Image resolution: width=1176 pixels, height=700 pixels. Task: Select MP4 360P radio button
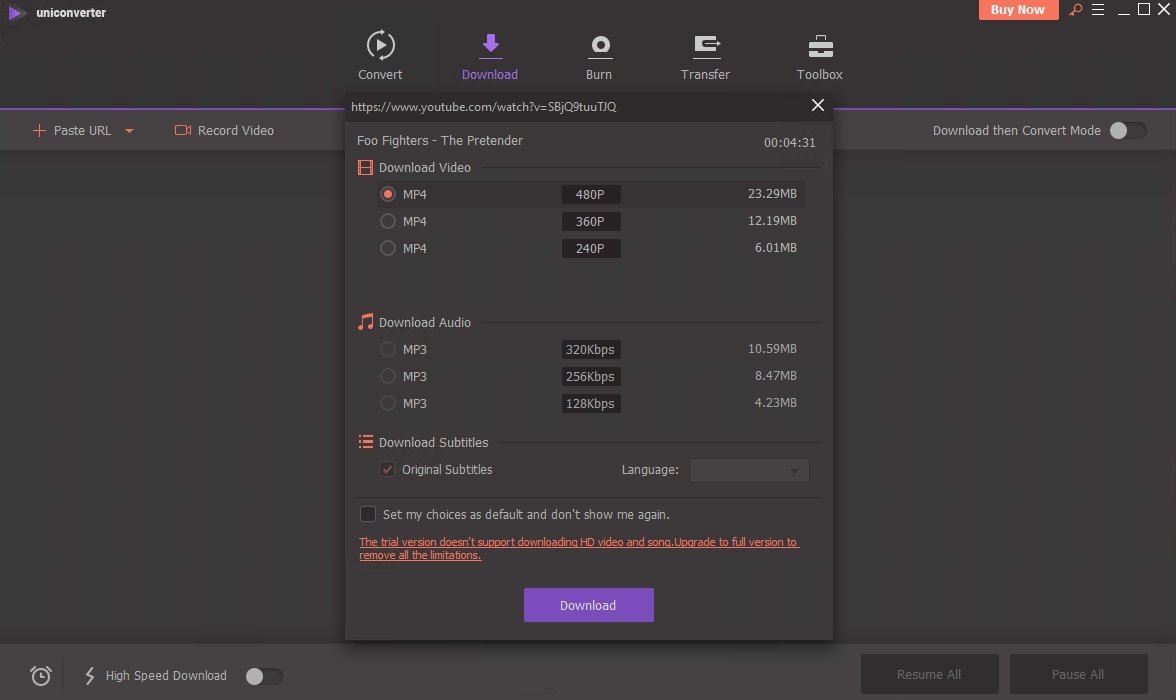(x=388, y=221)
